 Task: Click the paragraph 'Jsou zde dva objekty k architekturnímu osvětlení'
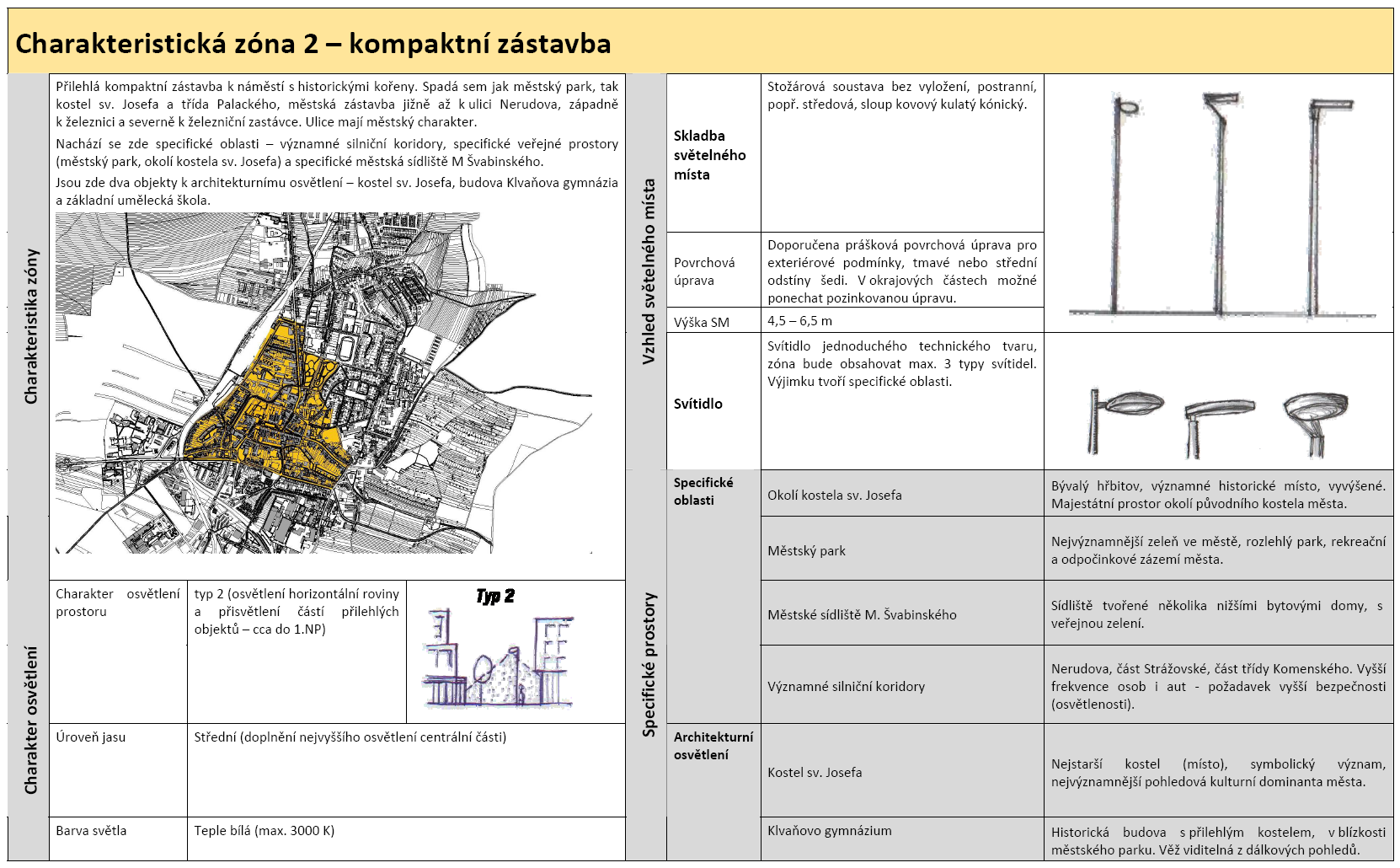point(337,191)
